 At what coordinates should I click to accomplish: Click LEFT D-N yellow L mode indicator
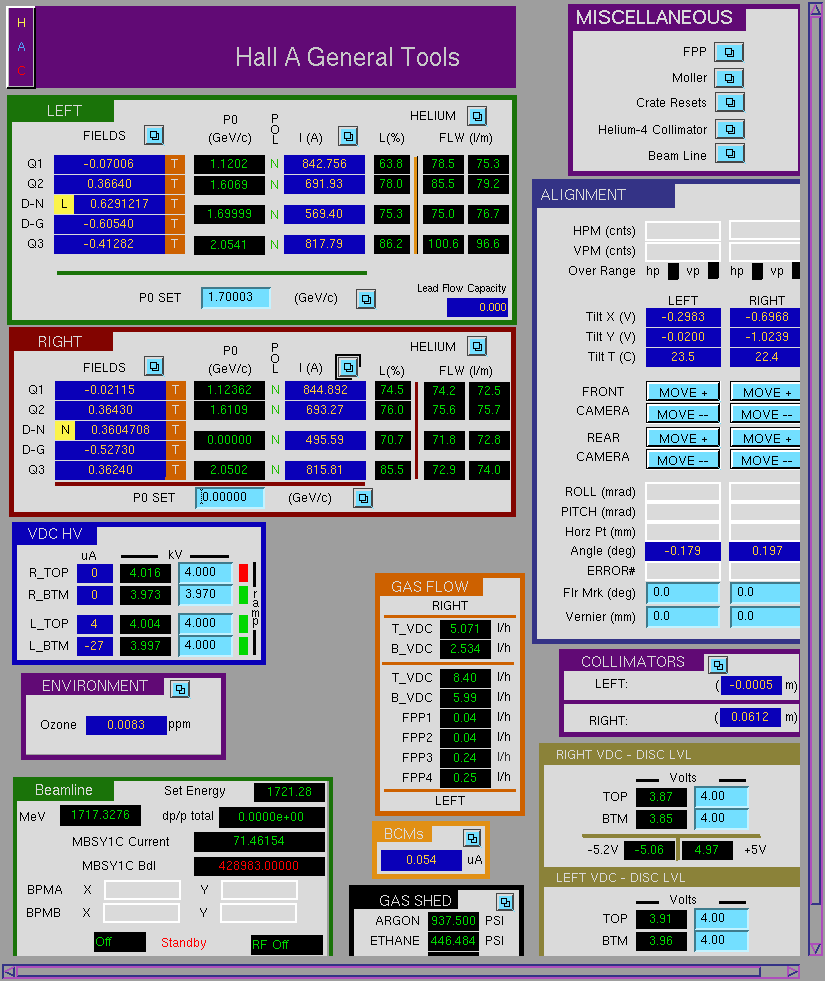pos(63,204)
